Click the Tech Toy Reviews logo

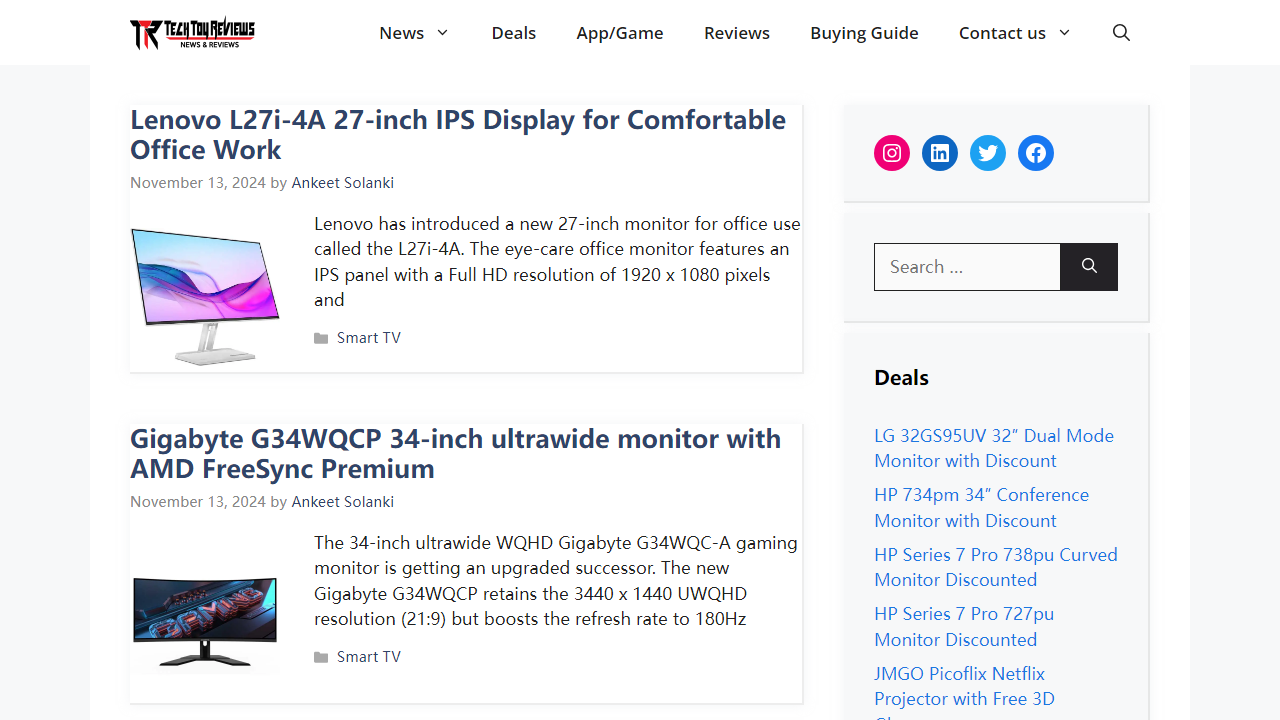point(192,33)
